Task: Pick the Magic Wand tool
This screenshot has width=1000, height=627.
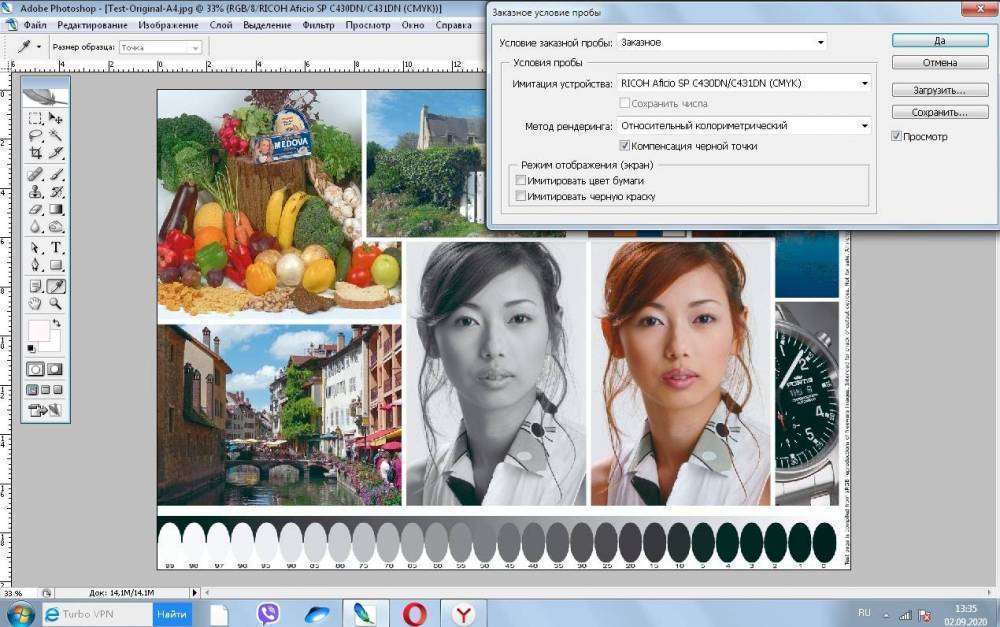Action: 57,135
